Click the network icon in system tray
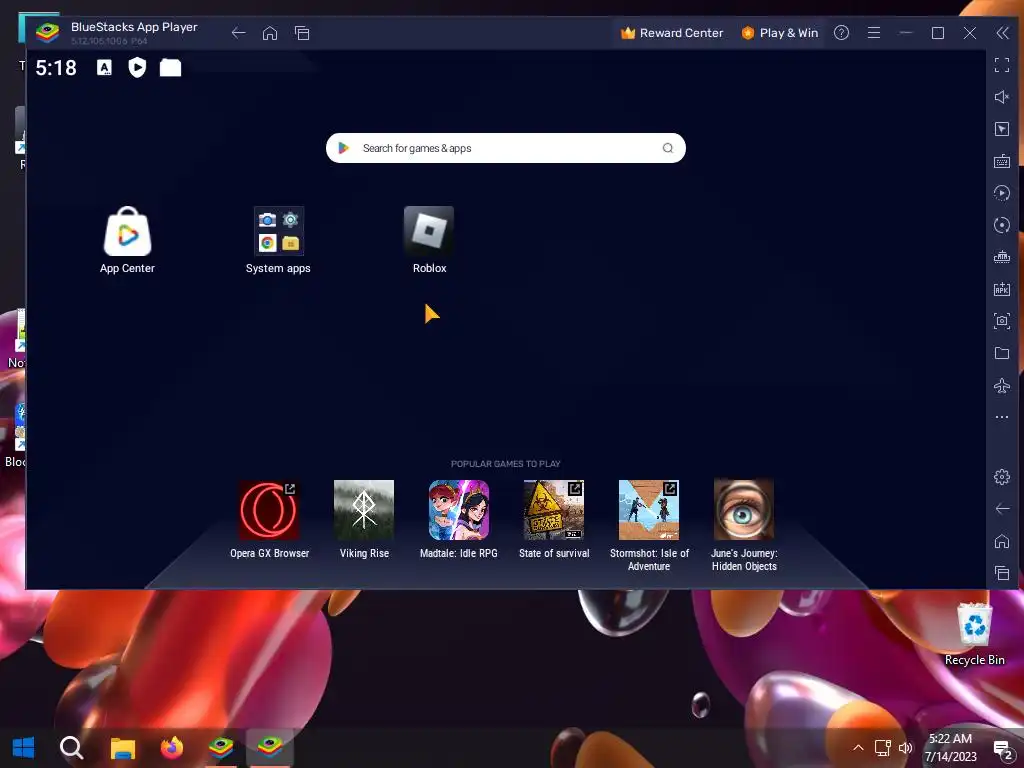Screen dimensions: 1024x768 pyautogui.click(x=882, y=748)
